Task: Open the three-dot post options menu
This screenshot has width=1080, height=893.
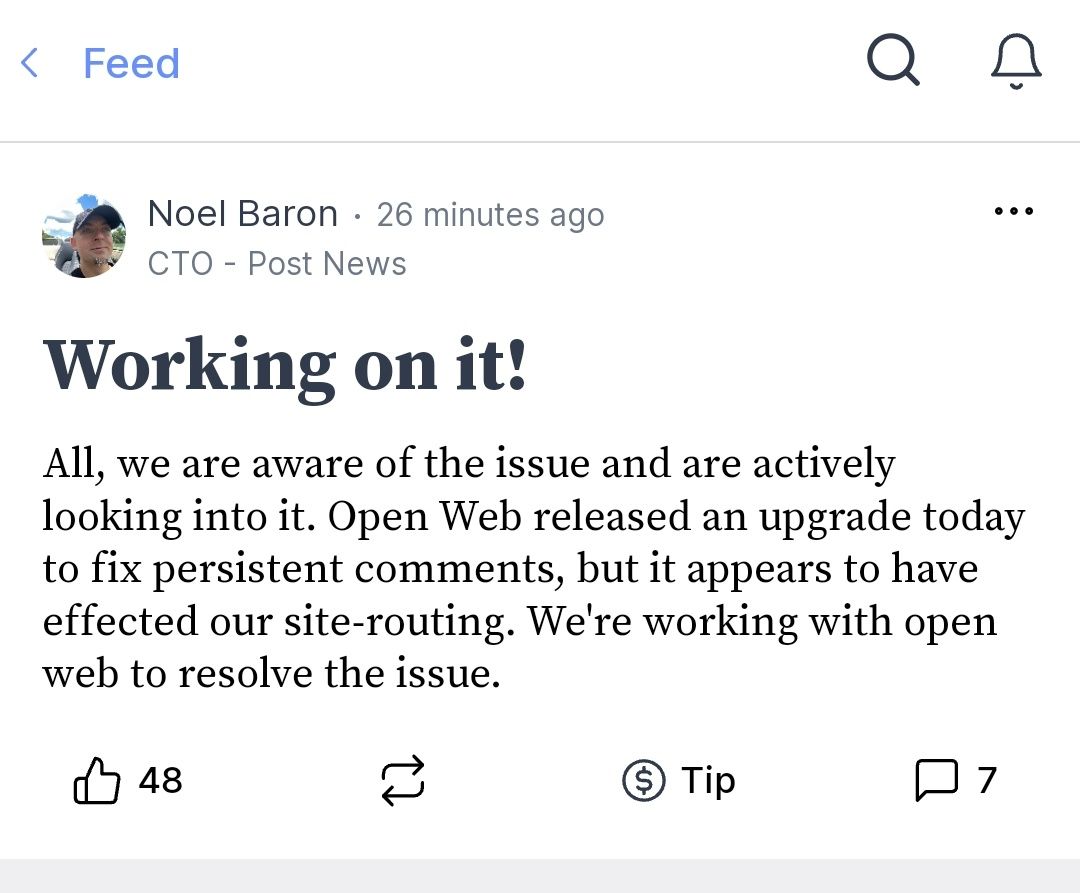Action: (x=1014, y=212)
